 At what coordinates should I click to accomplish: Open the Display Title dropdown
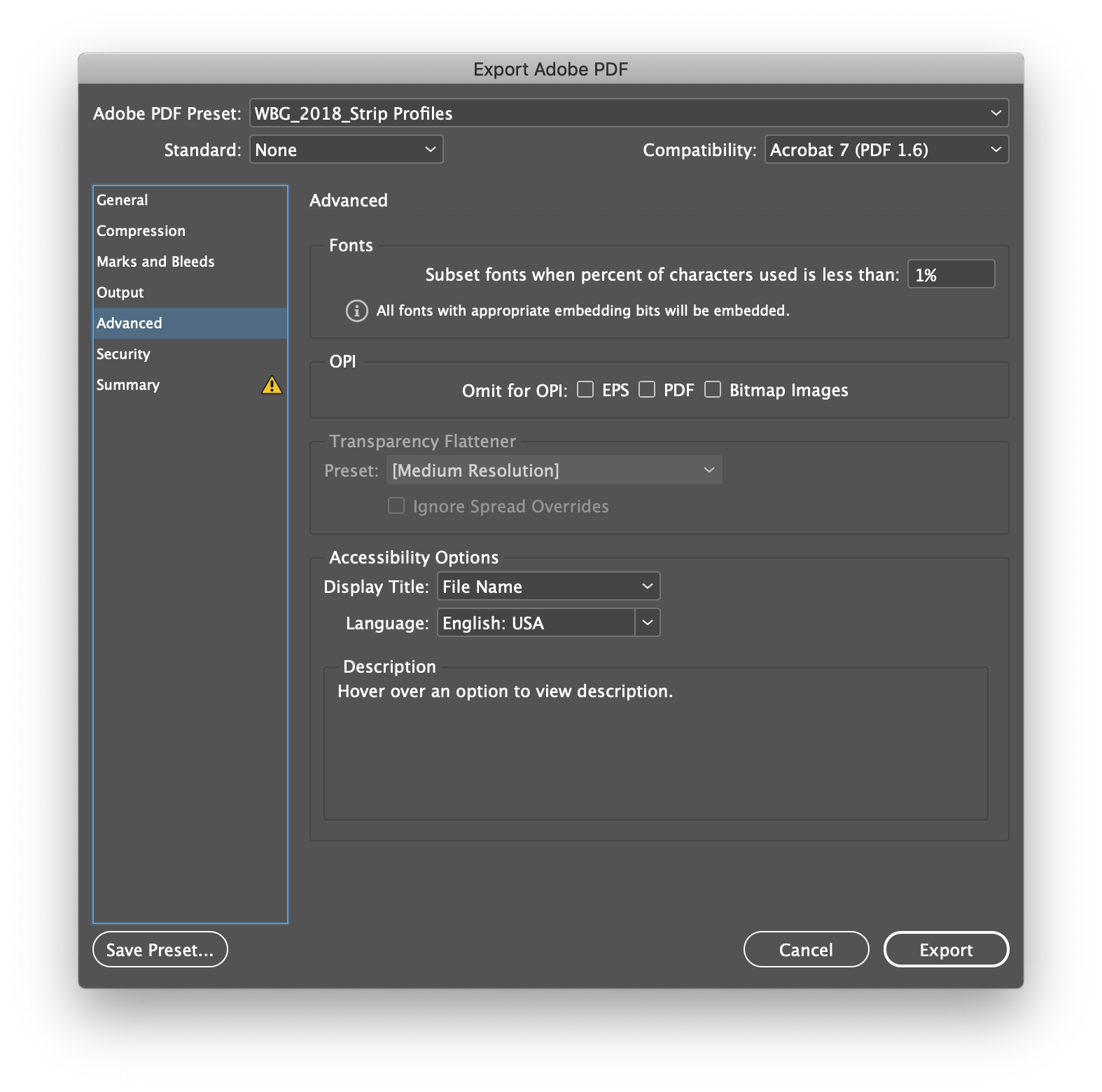click(x=549, y=586)
